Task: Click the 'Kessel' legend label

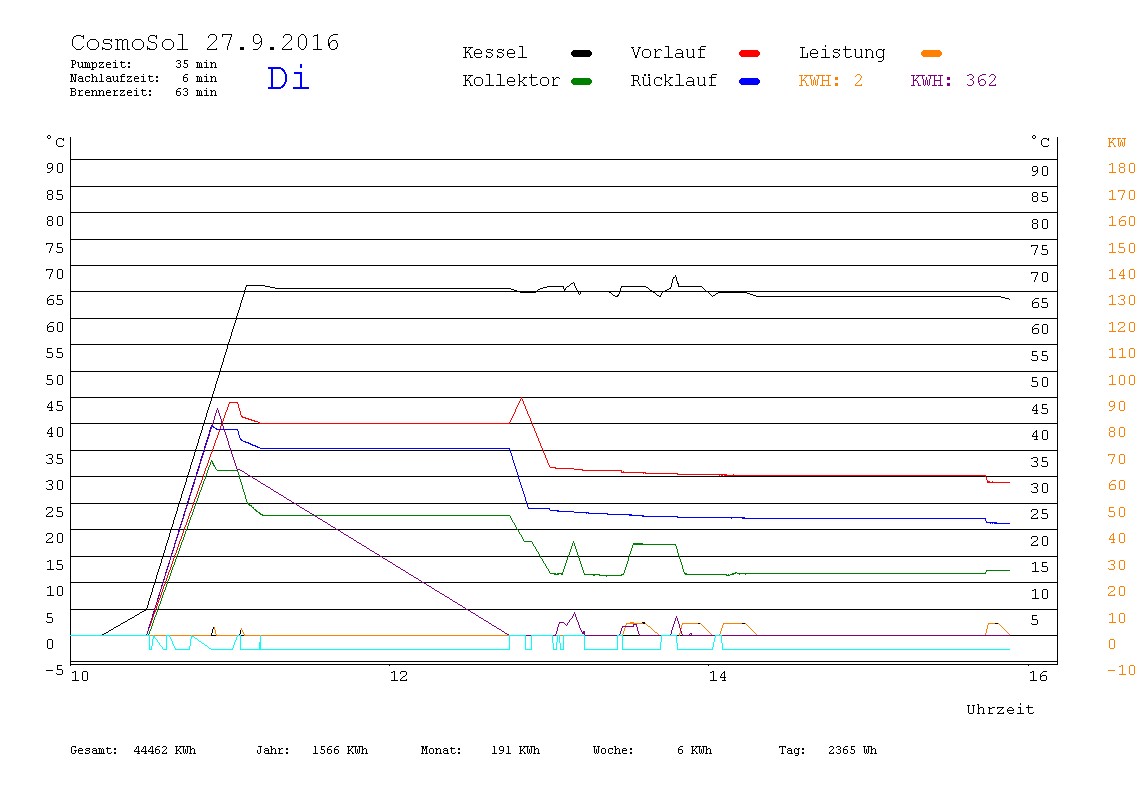Action: pos(494,53)
